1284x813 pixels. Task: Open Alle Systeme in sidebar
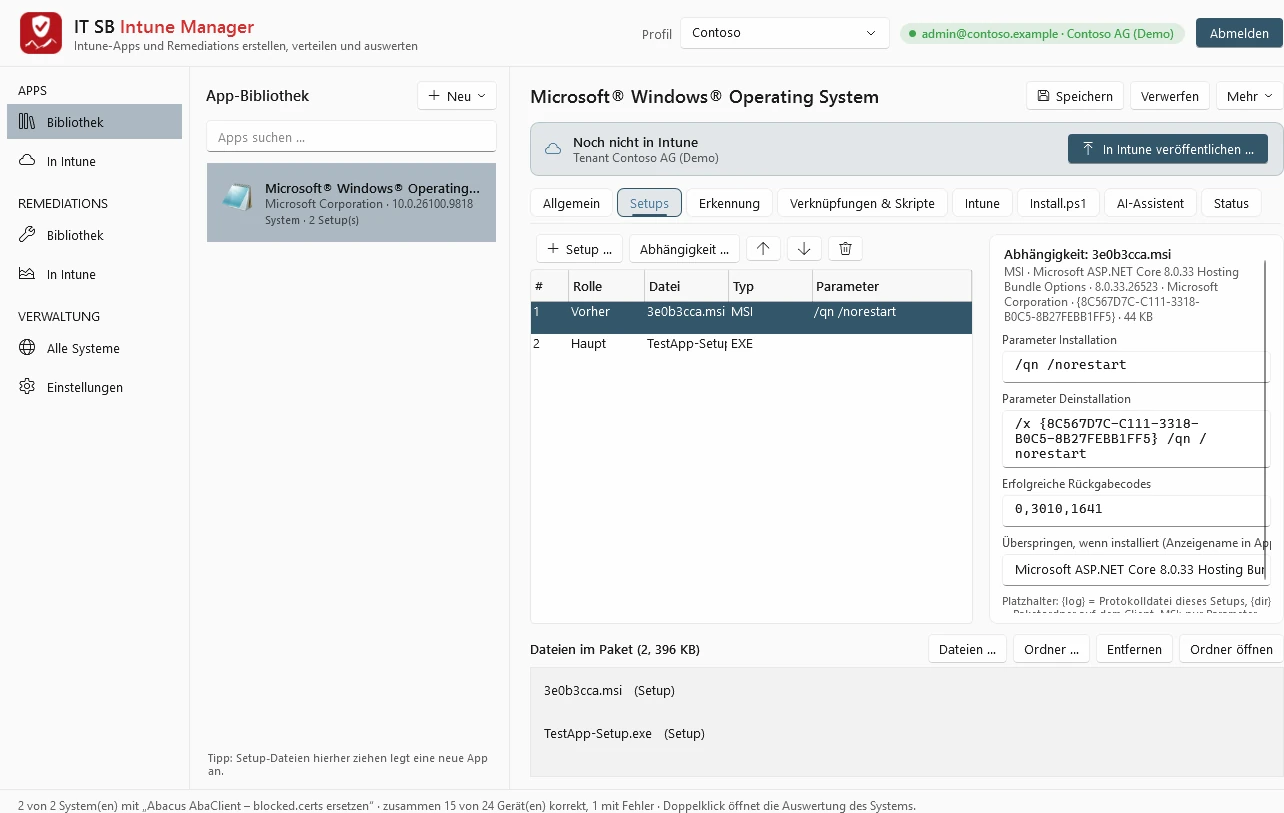[95, 348]
